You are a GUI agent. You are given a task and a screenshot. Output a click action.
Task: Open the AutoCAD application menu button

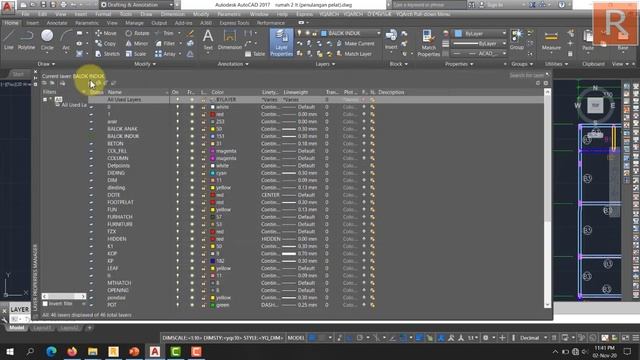pyautogui.click(x=7, y=6)
